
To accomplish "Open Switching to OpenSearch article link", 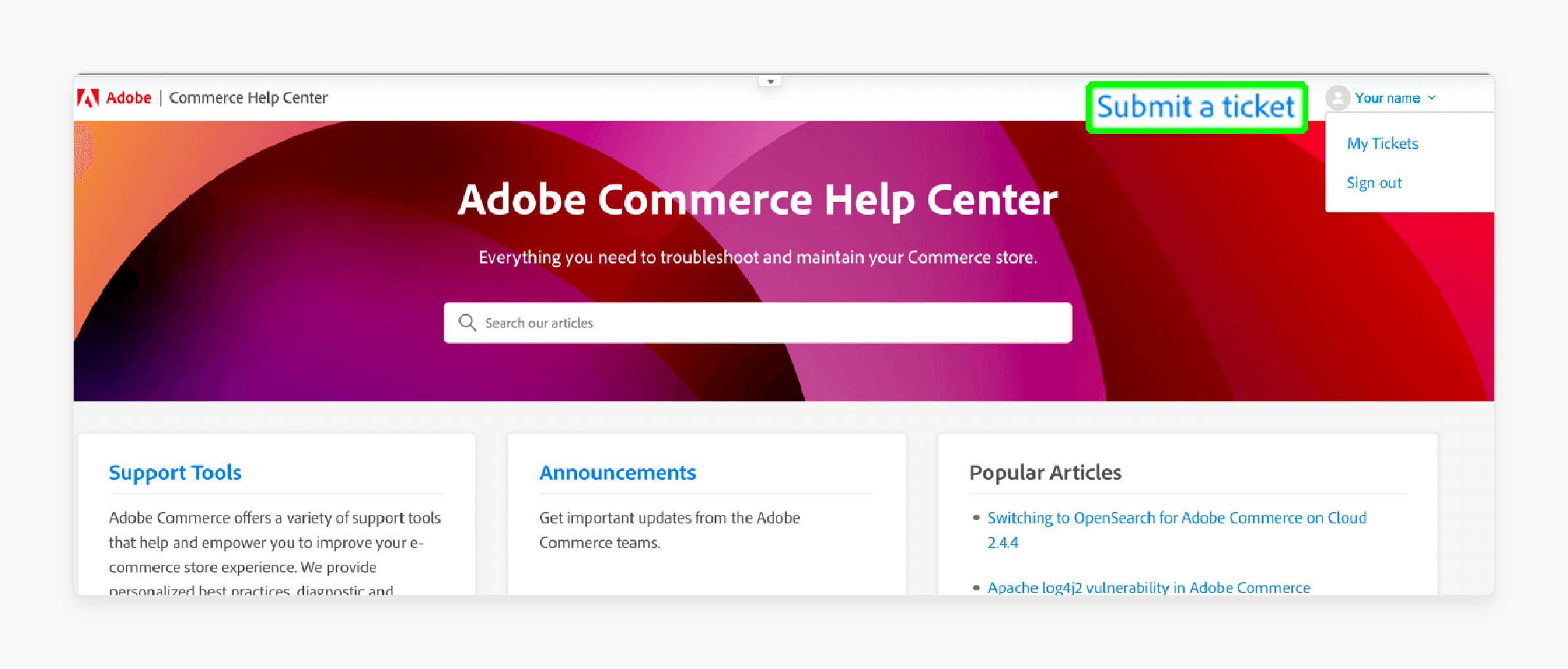I will [x=1177, y=530].
